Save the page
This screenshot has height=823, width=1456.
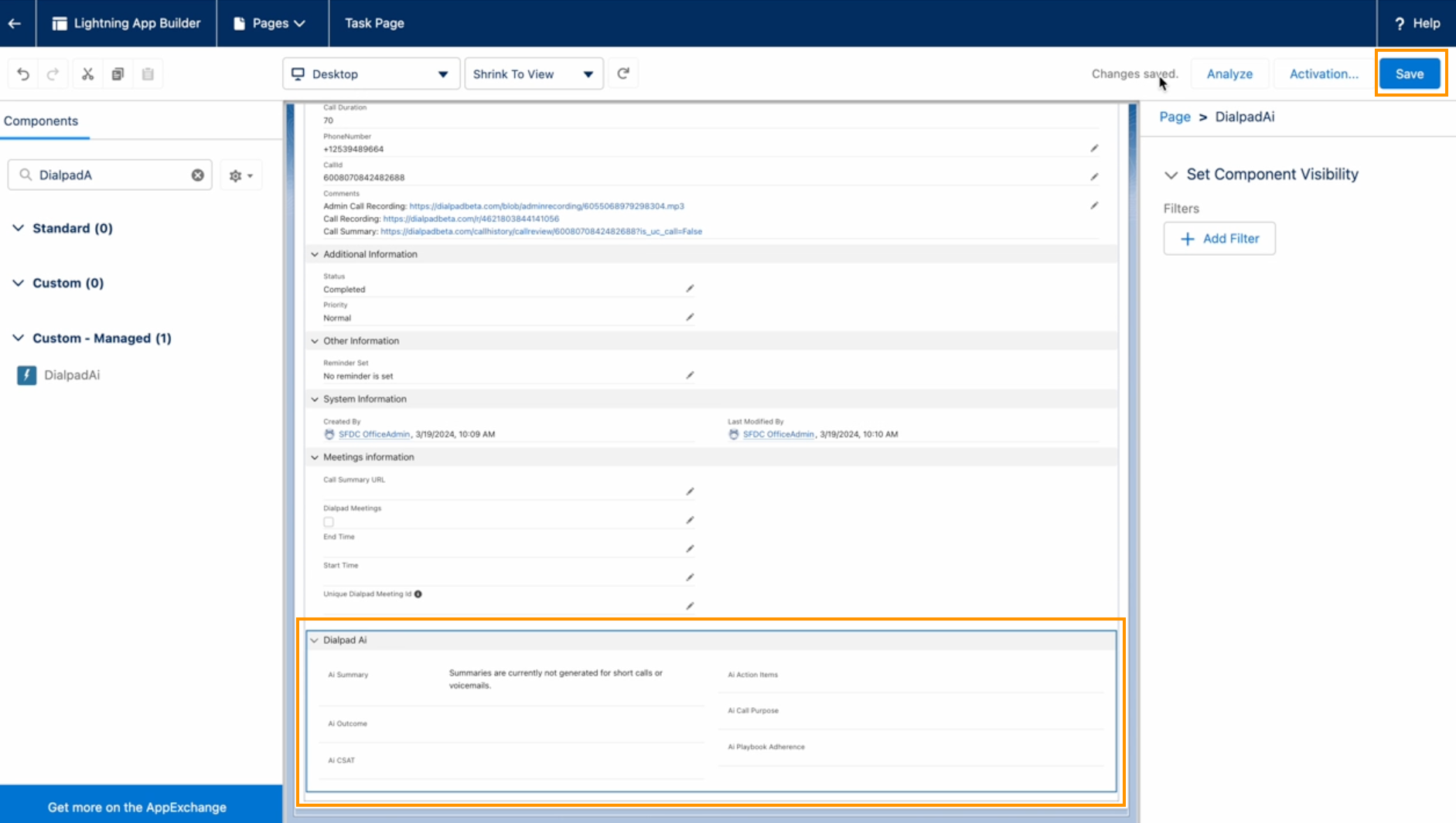coord(1410,74)
